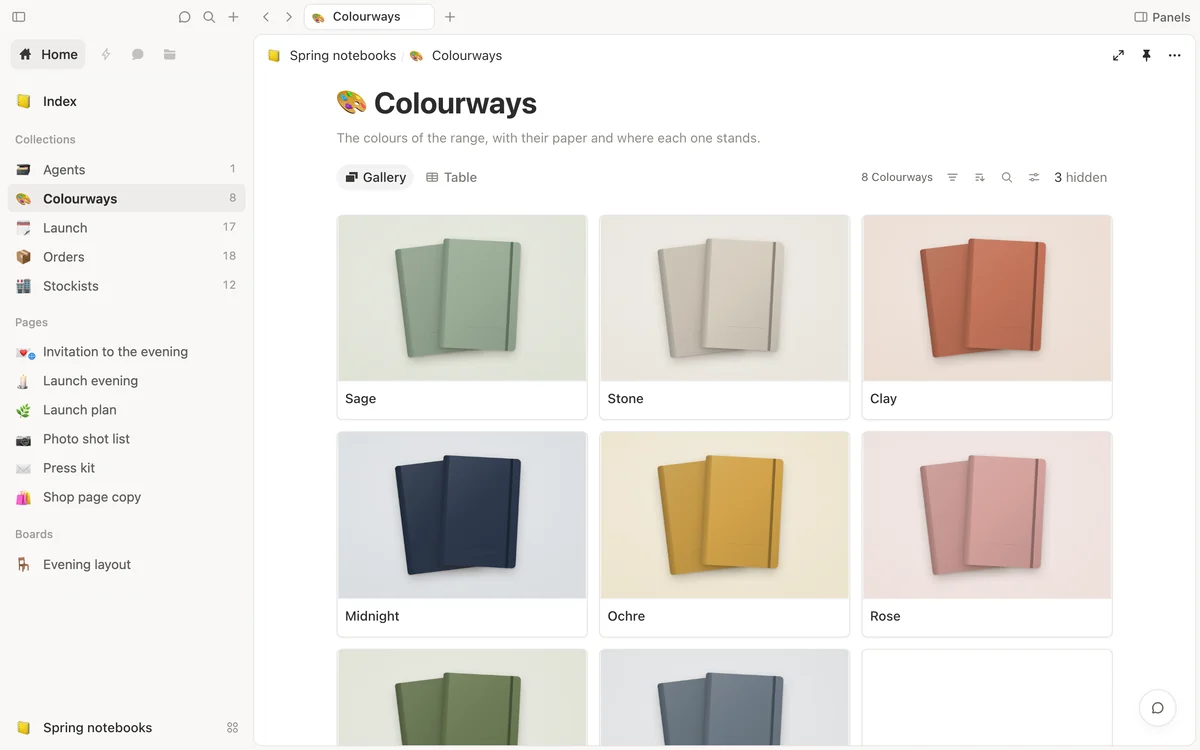Open the Ochre notebook thumbnail

pos(725,515)
